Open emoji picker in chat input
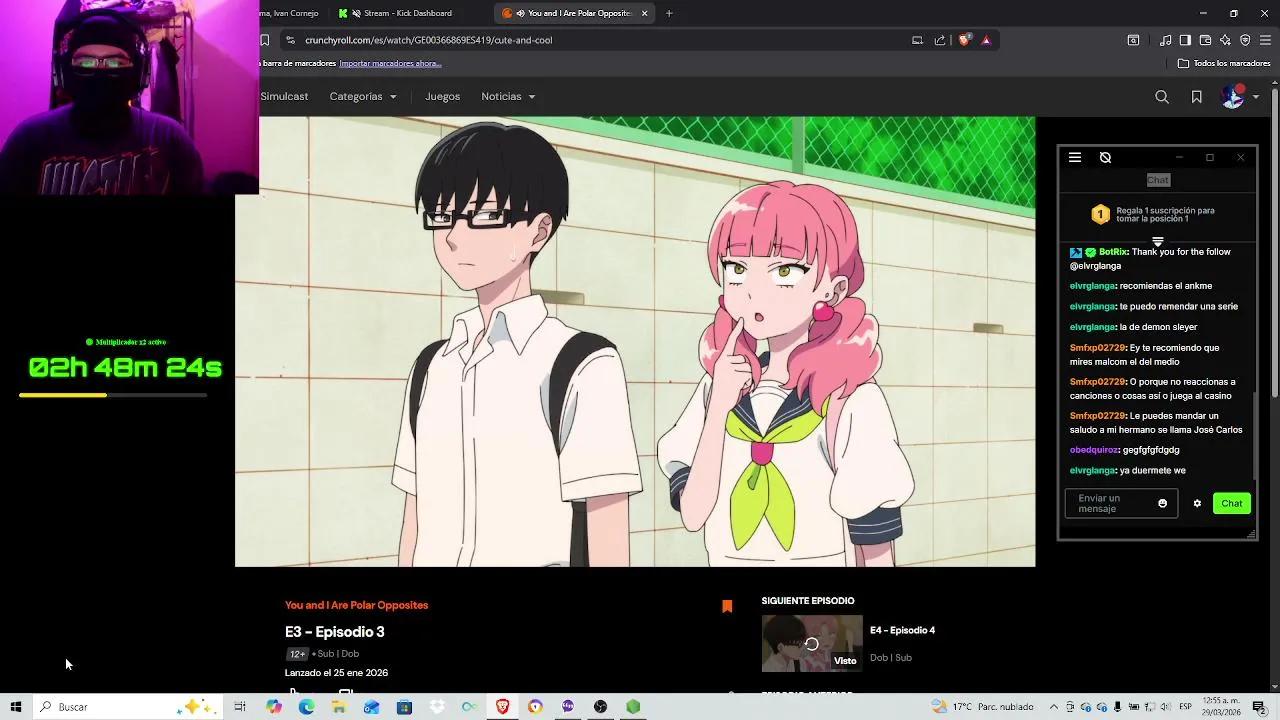 click(x=1162, y=503)
